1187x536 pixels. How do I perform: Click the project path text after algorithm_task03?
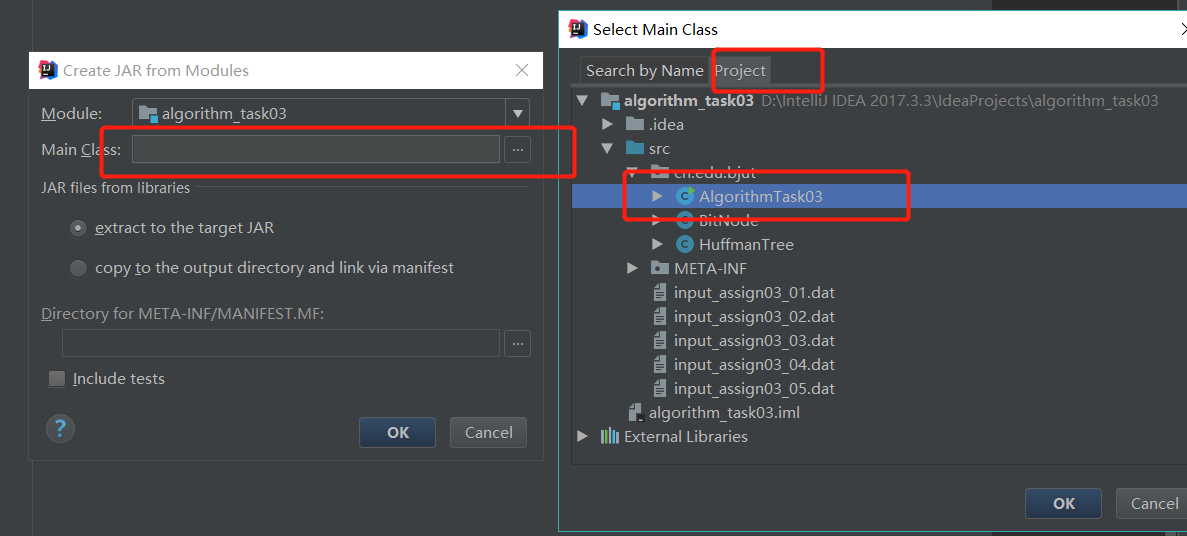point(960,101)
